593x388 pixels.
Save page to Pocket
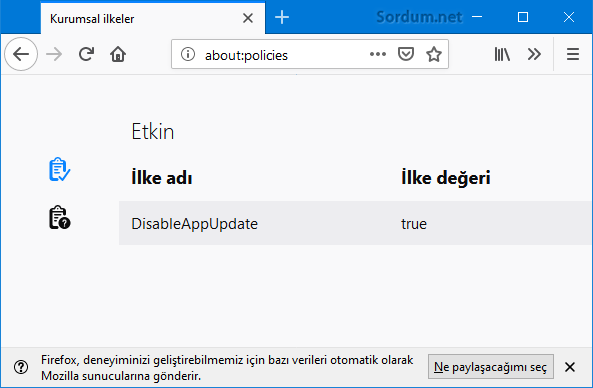click(x=406, y=54)
